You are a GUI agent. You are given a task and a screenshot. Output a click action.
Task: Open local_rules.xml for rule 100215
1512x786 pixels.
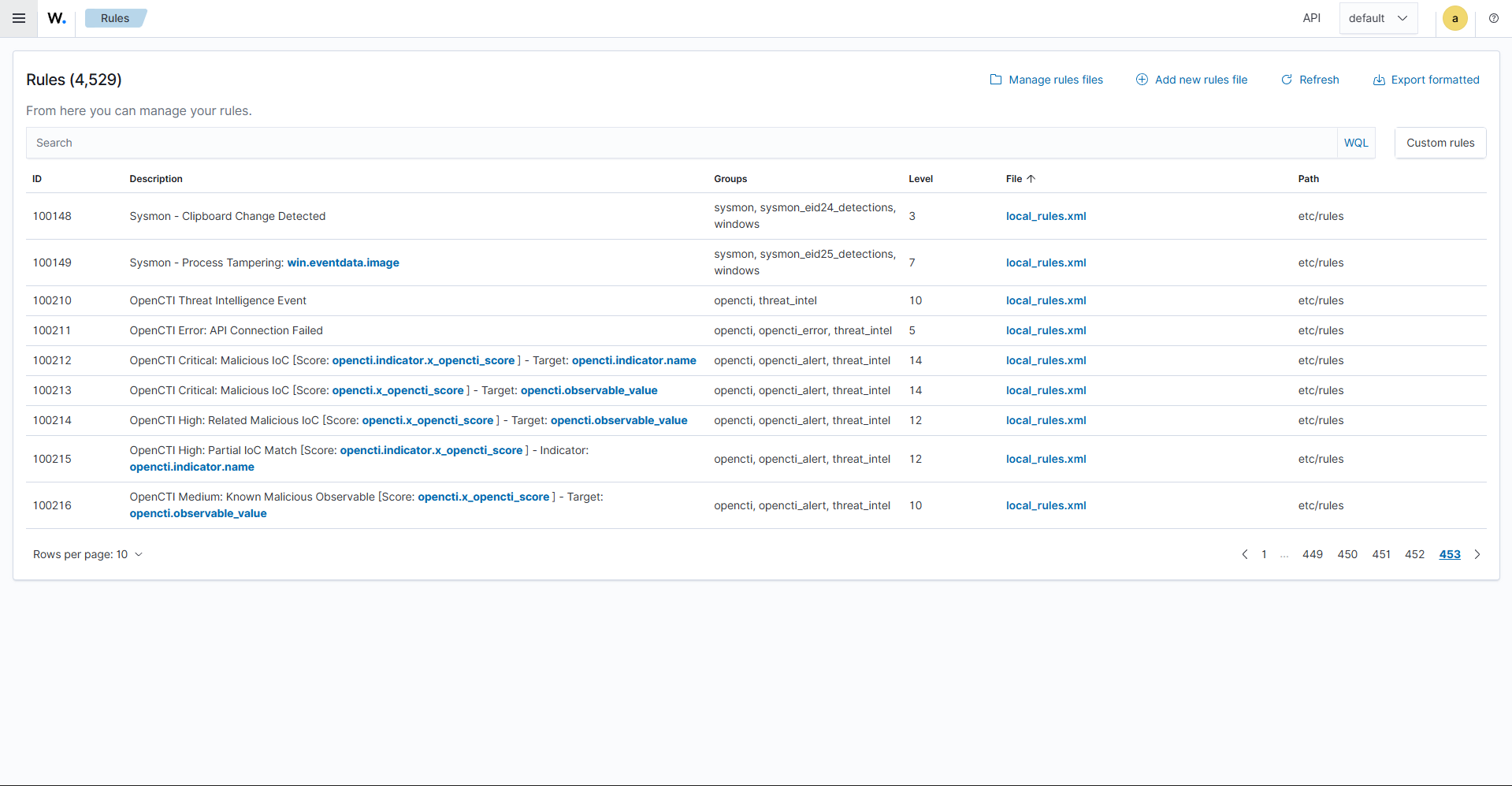(1046, 459)
